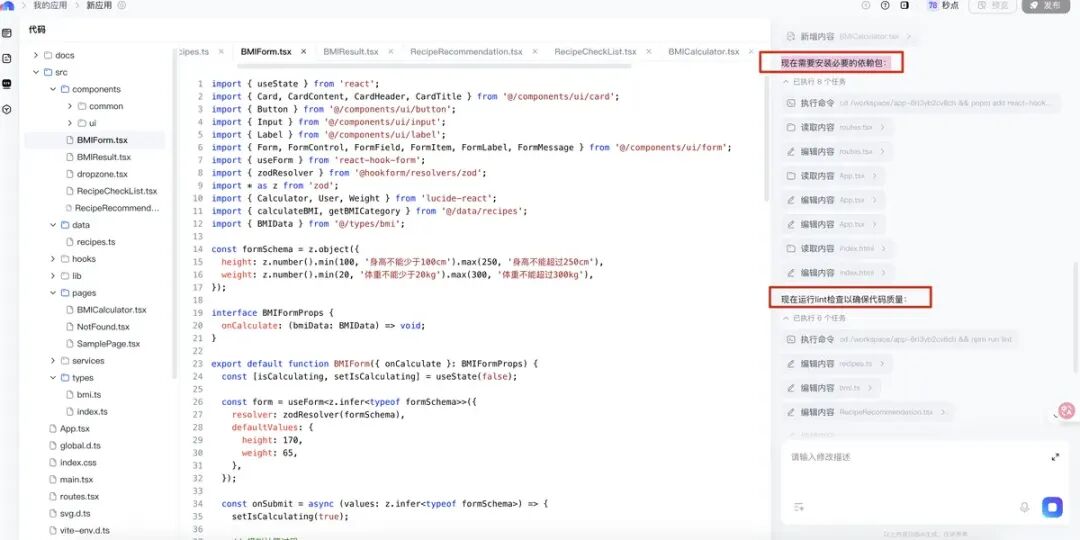
Task: Click the clock history icon in top bar
Action: tap(866, 5)
